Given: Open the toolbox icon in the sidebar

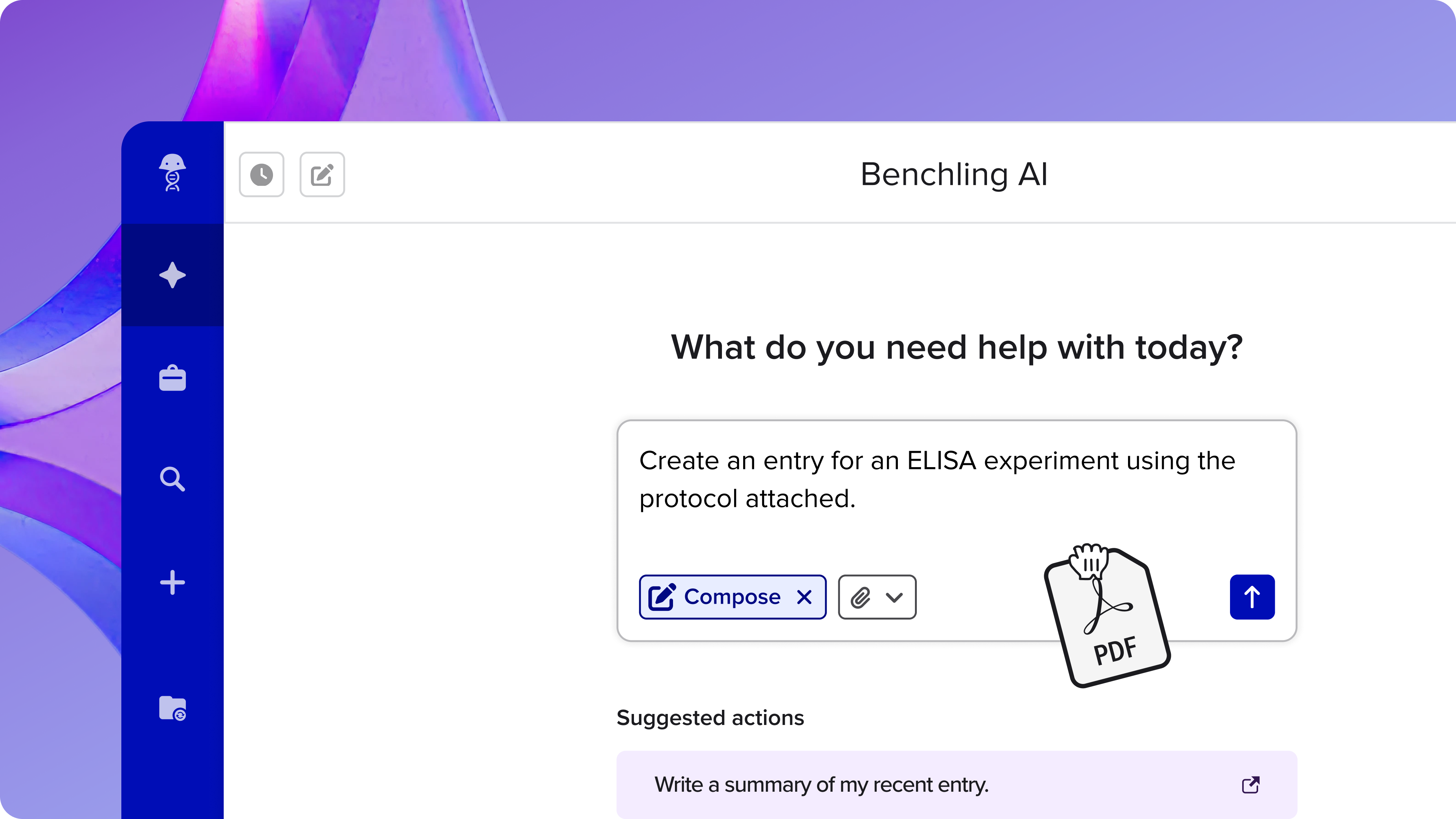Looking at the screenshot, I should (x=173, y=378).
